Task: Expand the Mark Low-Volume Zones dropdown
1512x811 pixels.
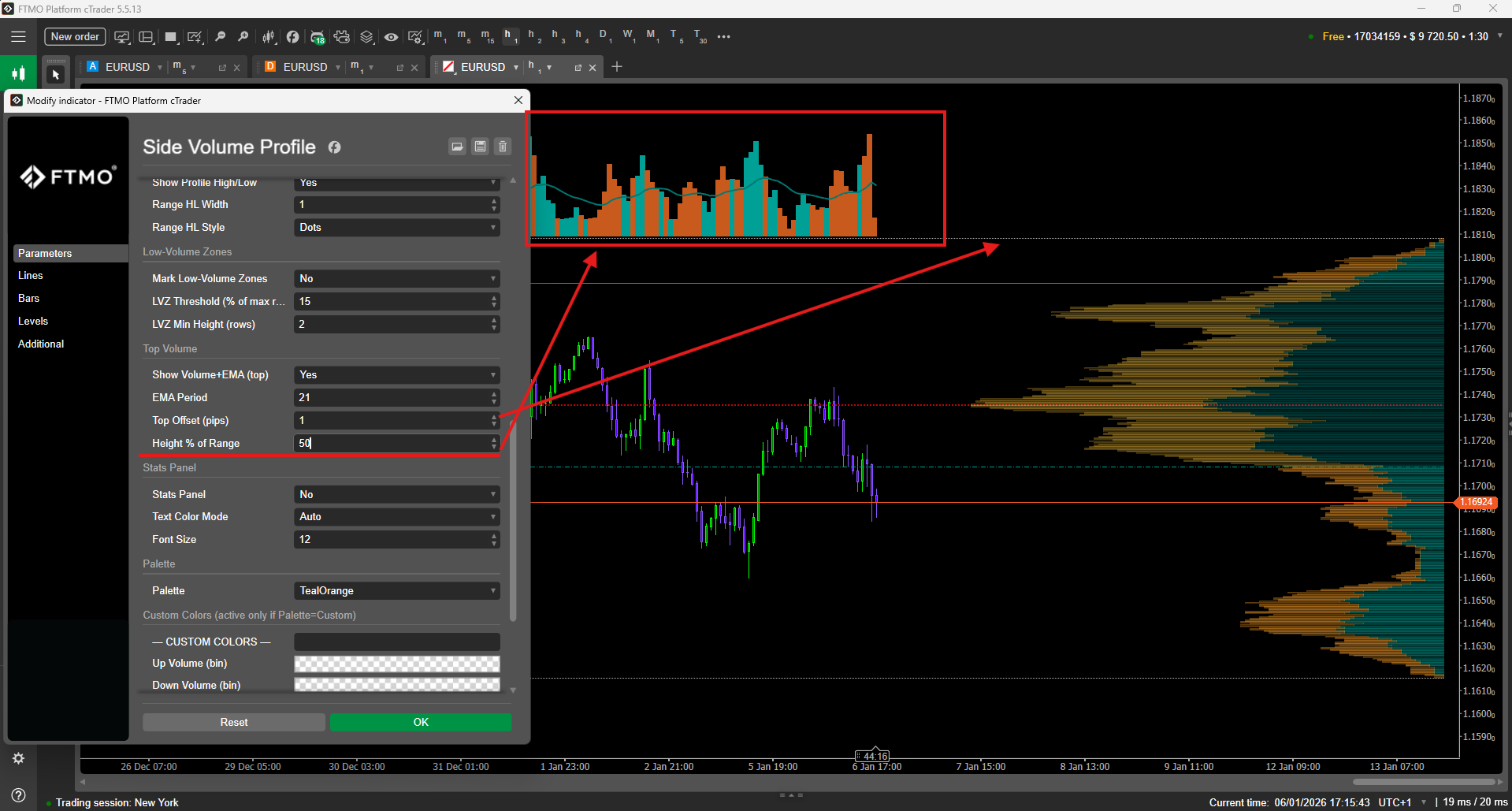Action: click(x=397, y=278)
